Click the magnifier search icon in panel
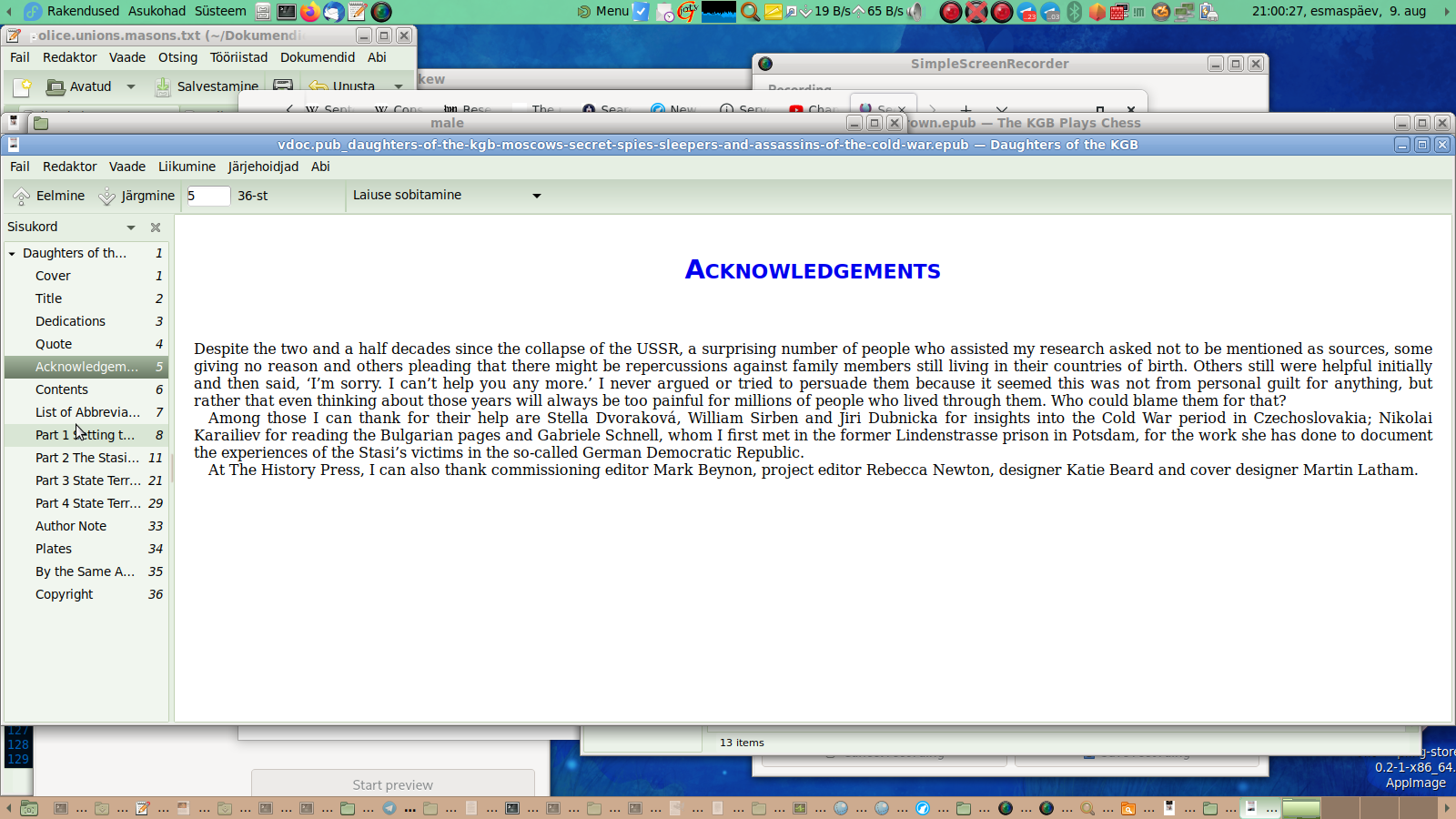This screenshot has height=819, width=1456. coord(750,12)
